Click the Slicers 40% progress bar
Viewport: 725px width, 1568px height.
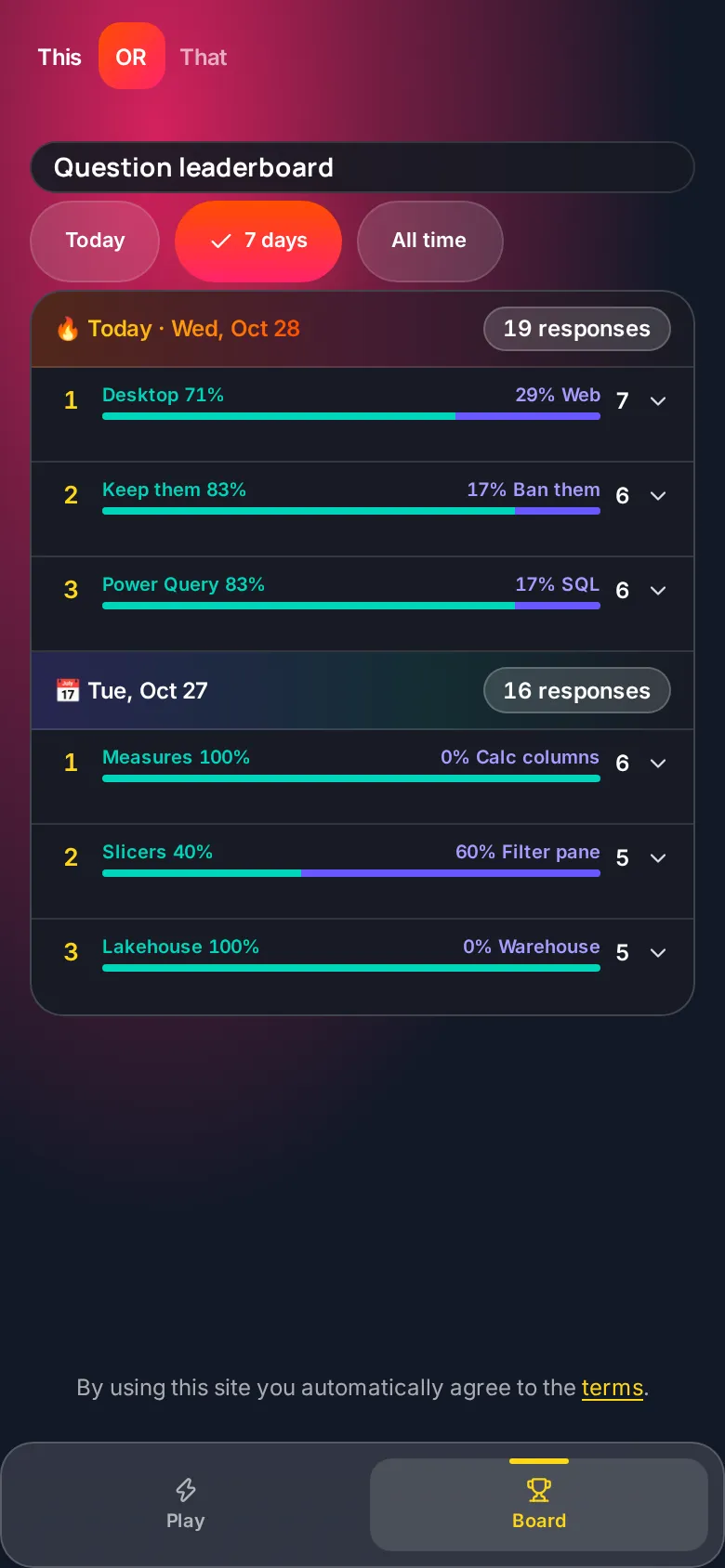pyautogui.click(x=351, y=873)
